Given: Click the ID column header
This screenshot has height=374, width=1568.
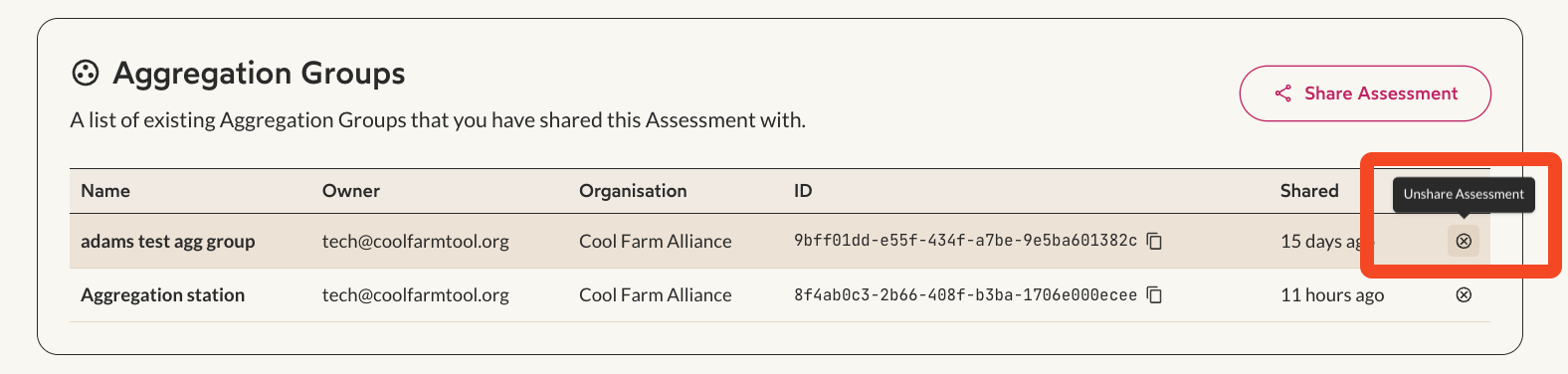Looking at the screenshot, I should [x=803, y=191].
